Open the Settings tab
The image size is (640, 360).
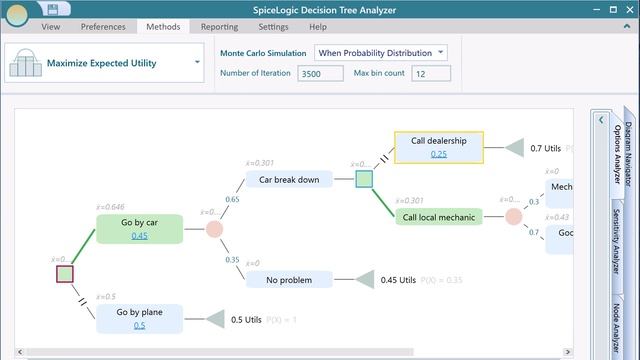(273, 27)
